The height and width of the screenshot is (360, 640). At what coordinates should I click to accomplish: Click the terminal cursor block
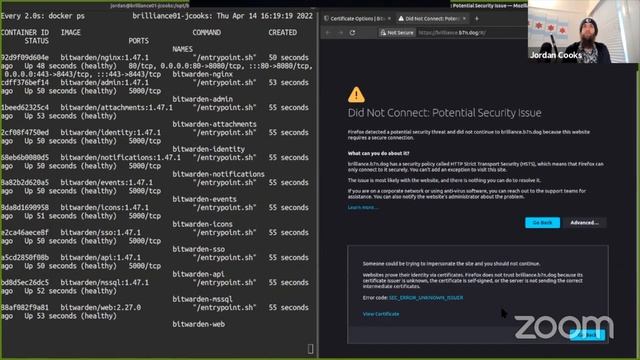(310, 349)
